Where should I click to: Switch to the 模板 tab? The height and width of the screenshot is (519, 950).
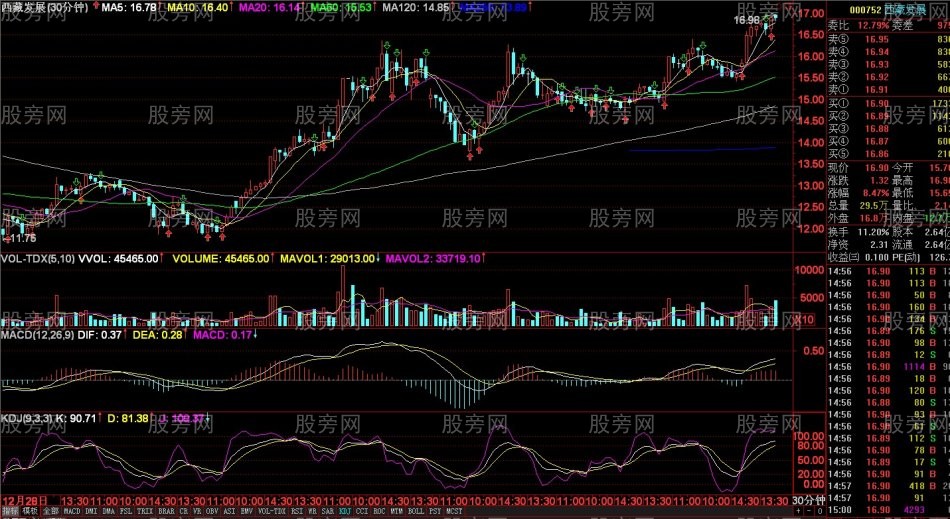point(30,511)
